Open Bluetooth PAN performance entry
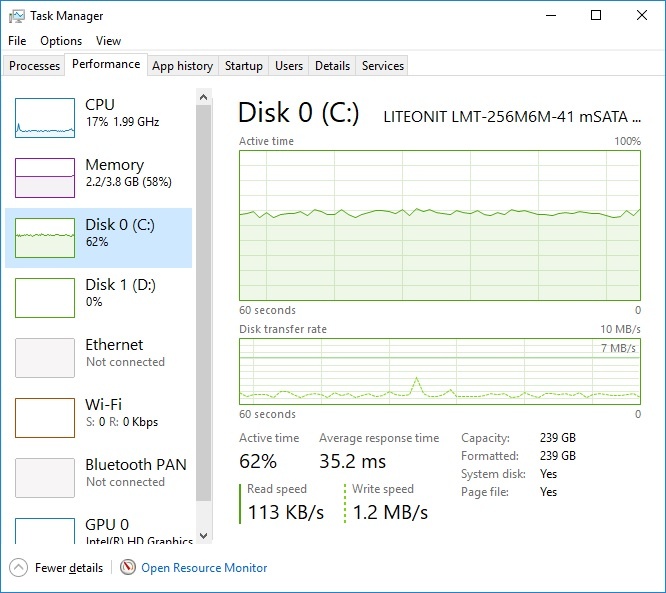666x593 pixels. [x=99, y=477]
